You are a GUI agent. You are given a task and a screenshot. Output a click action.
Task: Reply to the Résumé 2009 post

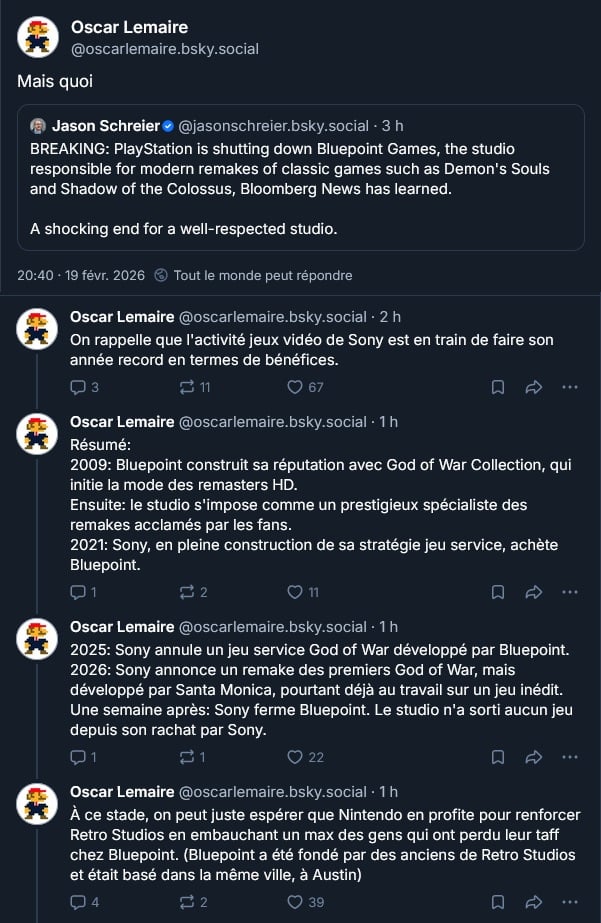coord(78,592)
